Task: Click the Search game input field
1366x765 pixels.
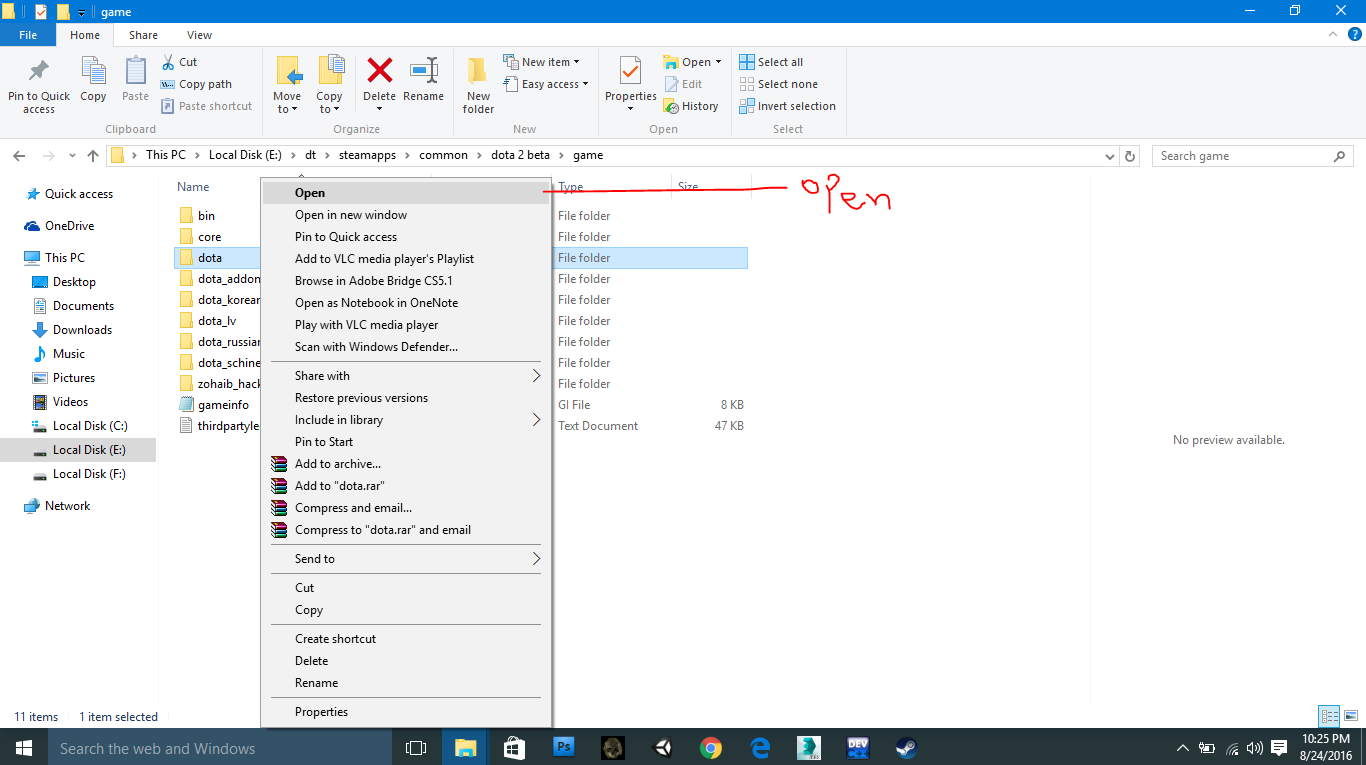Action: (x=1252, y=156)
